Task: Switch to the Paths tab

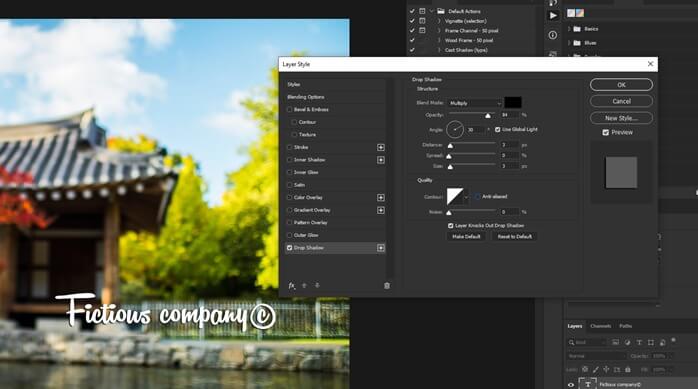Action: 625,326
